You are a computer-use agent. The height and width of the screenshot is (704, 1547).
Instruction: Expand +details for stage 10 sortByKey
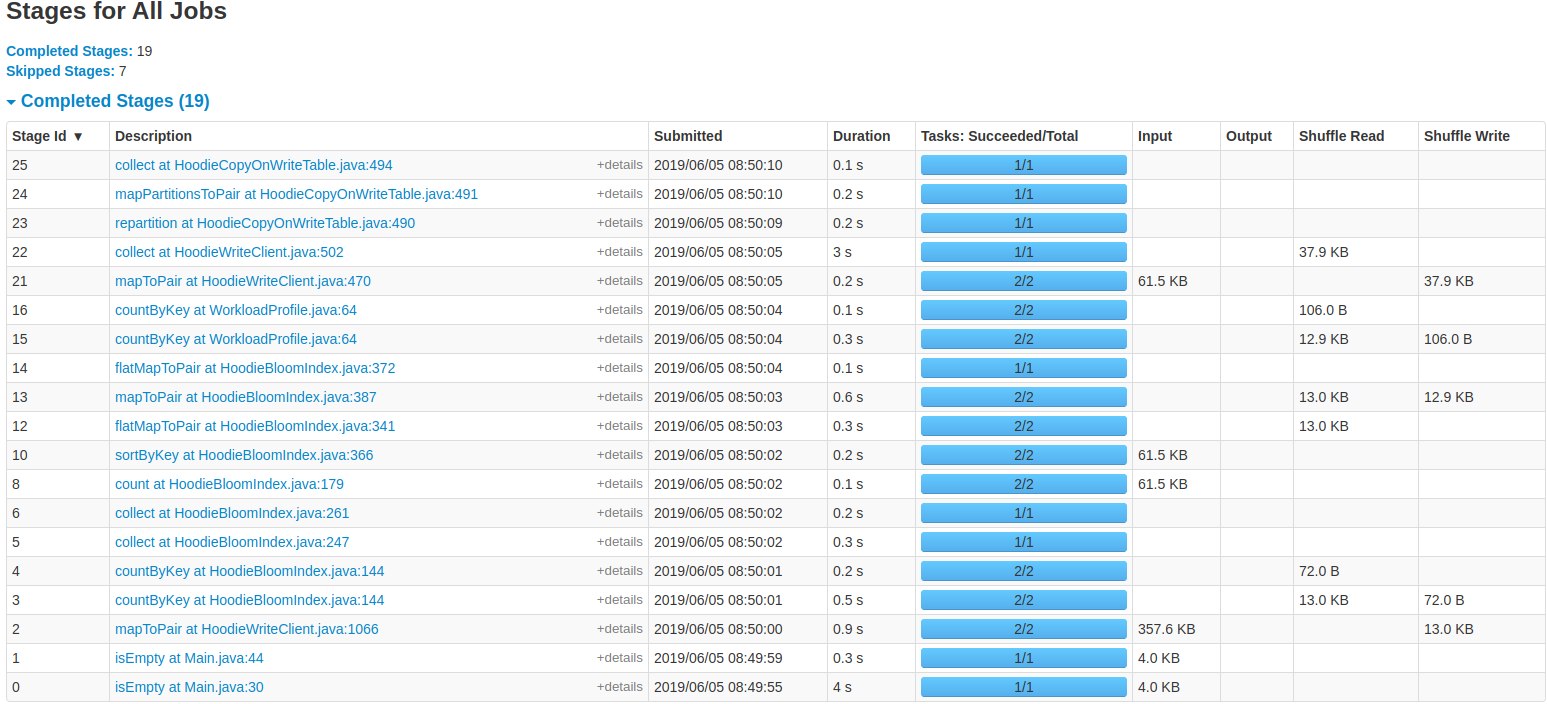[x=620, y=455]
